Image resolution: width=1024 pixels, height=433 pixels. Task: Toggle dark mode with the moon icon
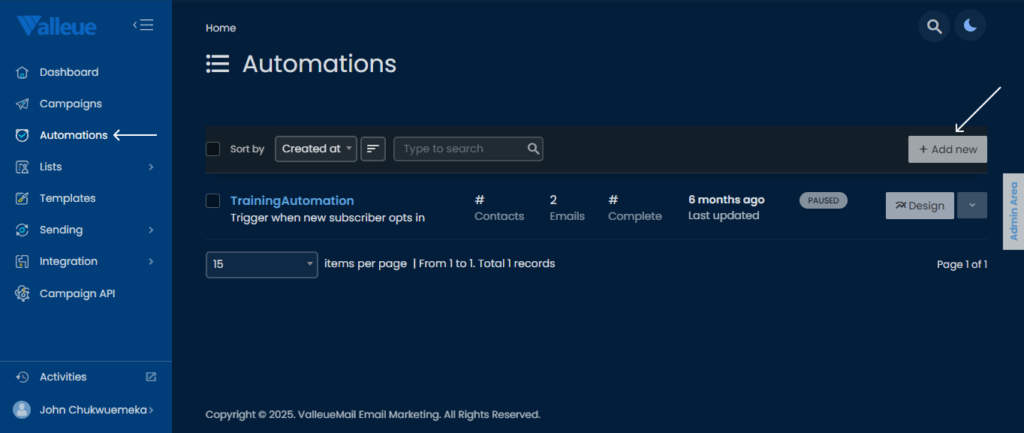click(970, 27)
